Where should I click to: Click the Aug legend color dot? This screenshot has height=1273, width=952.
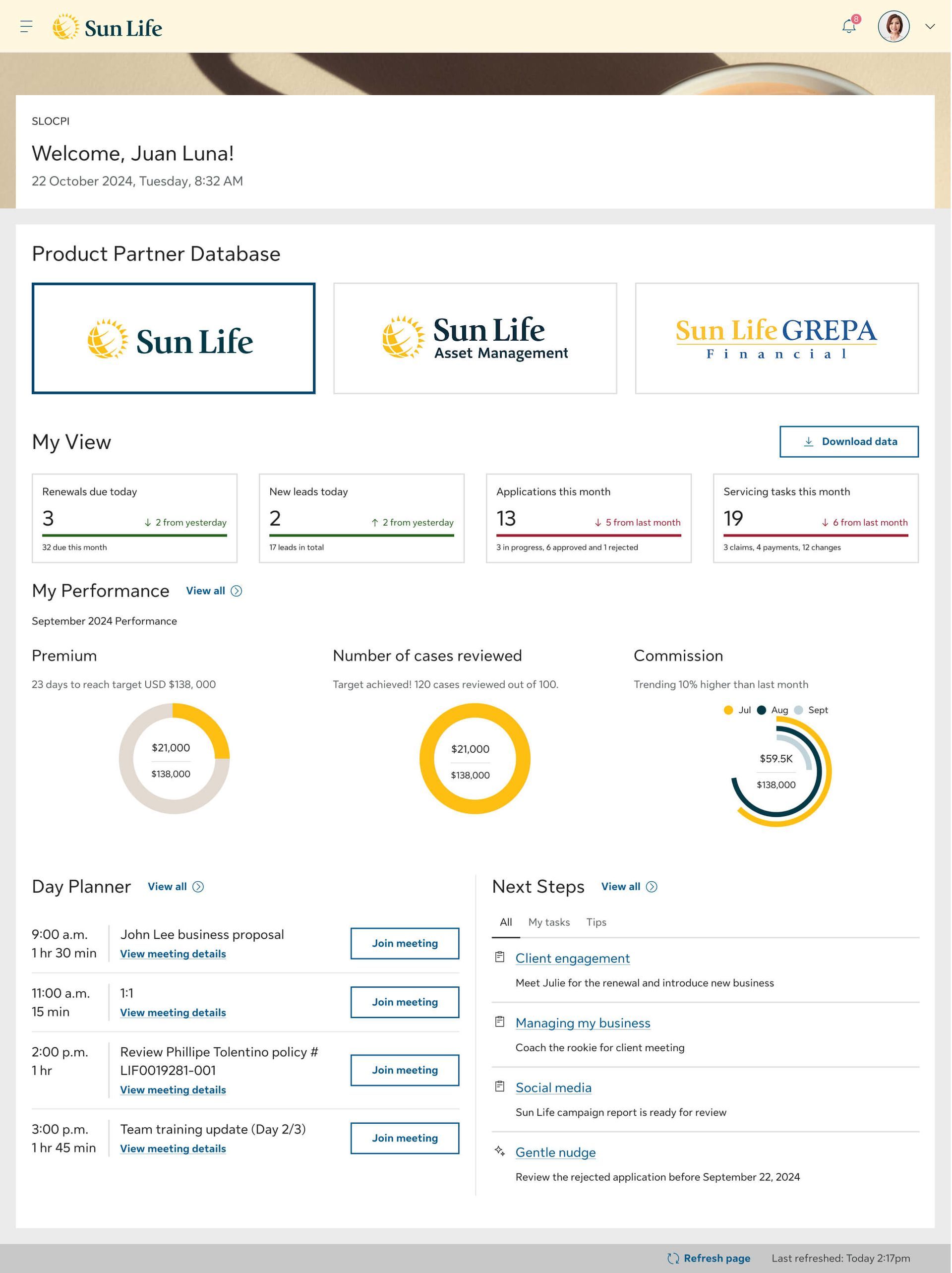click(x=761, y=710)
